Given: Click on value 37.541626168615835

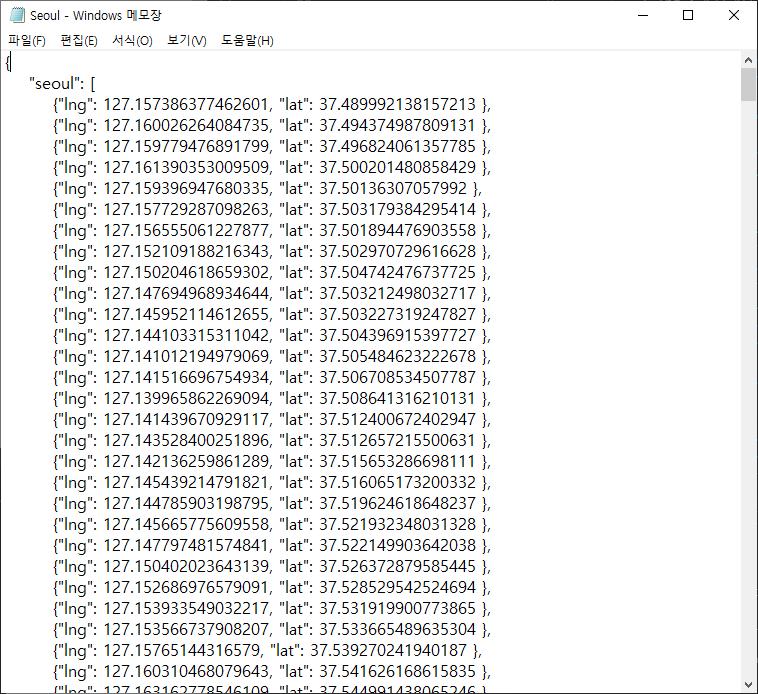Looking at the screenshot, I should point(397,672).
